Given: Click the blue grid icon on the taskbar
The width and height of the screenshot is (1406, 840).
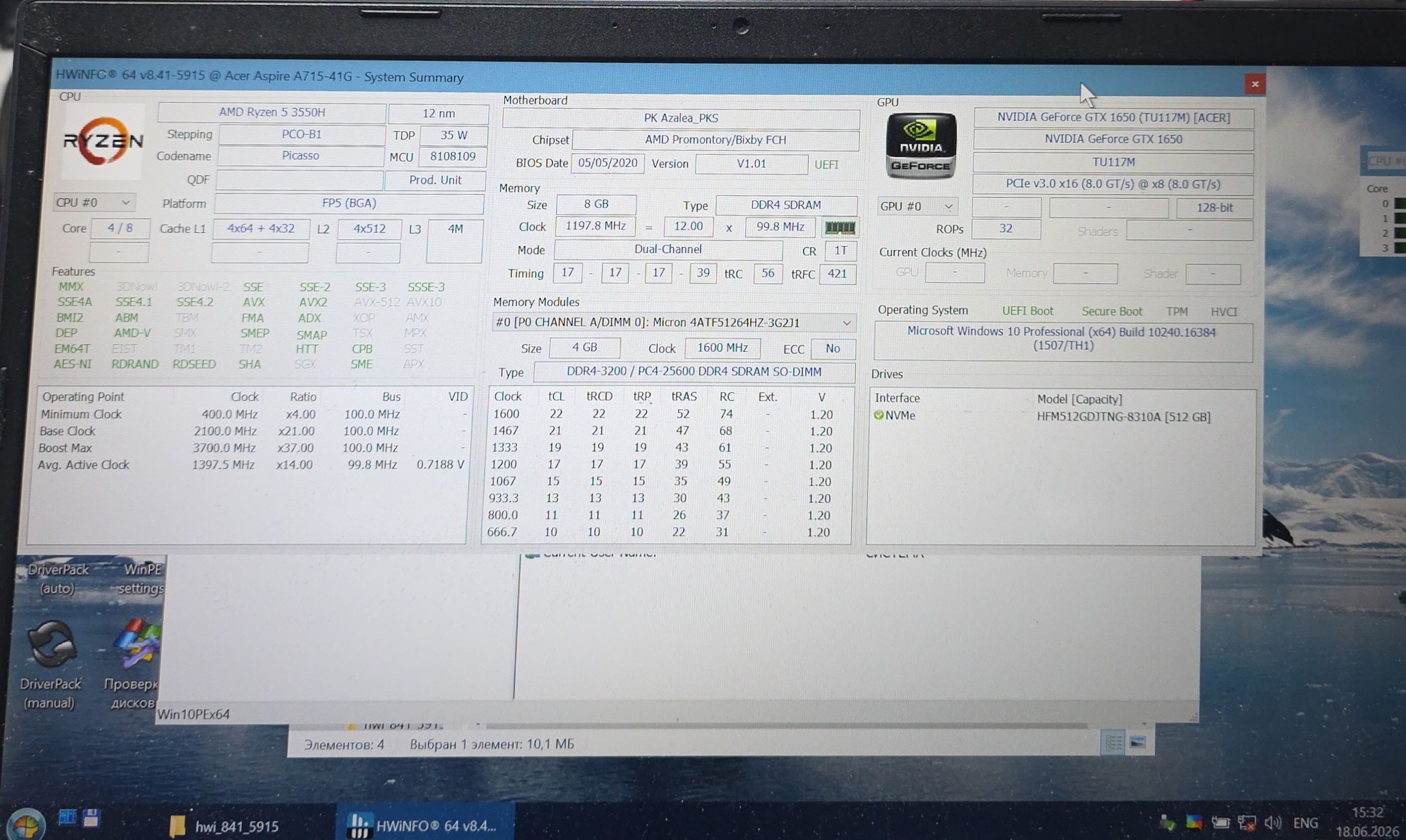Looking at the screenshot, I should tap(67, 817).
